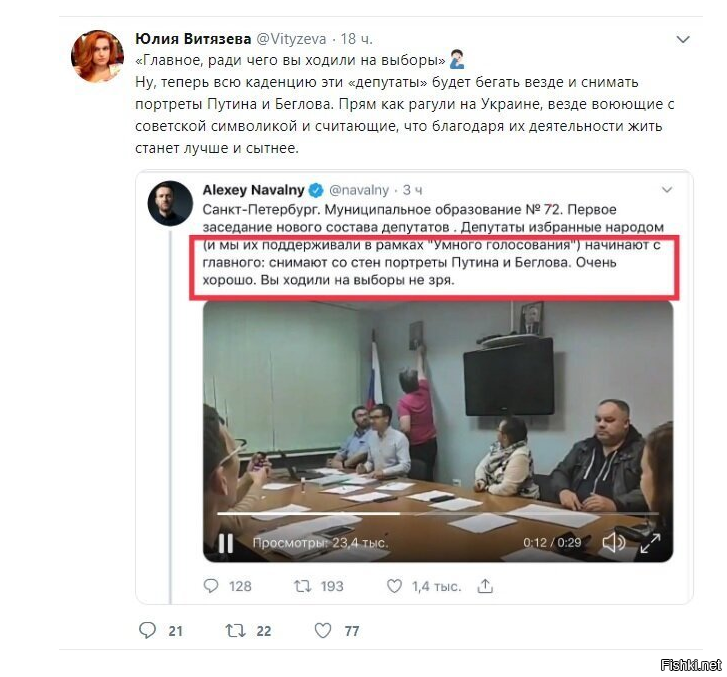
Task: Retweet the Vityzeva tweet (22 retweets)
Action: [236, 631]
